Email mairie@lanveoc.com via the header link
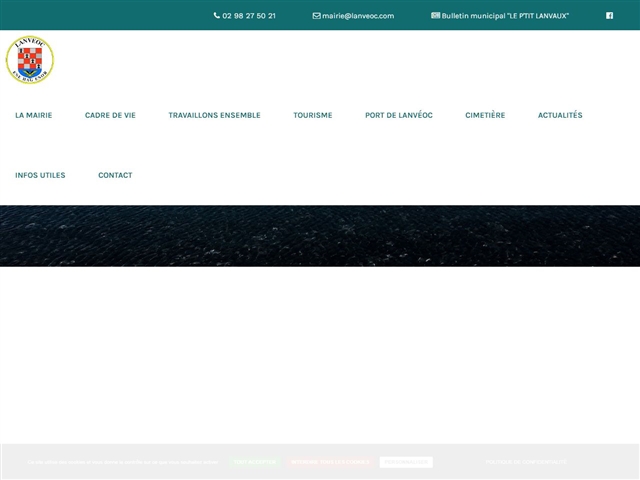 (358, 16)
